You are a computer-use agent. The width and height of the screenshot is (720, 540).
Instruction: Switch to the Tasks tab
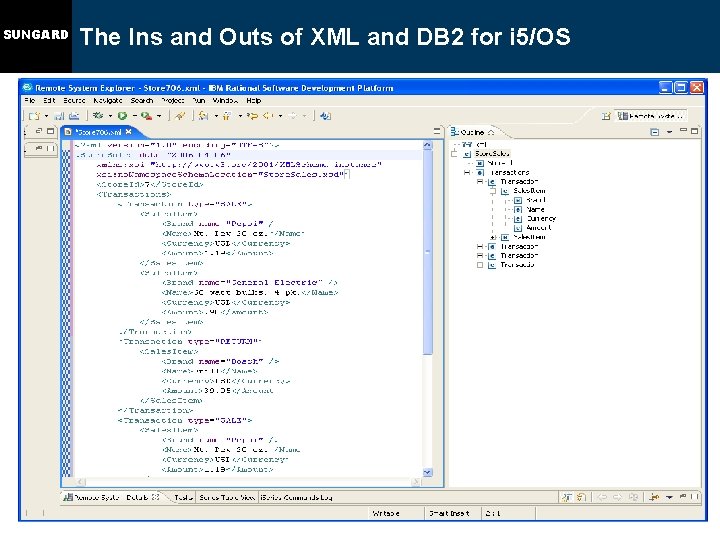(x=183, y=497)
